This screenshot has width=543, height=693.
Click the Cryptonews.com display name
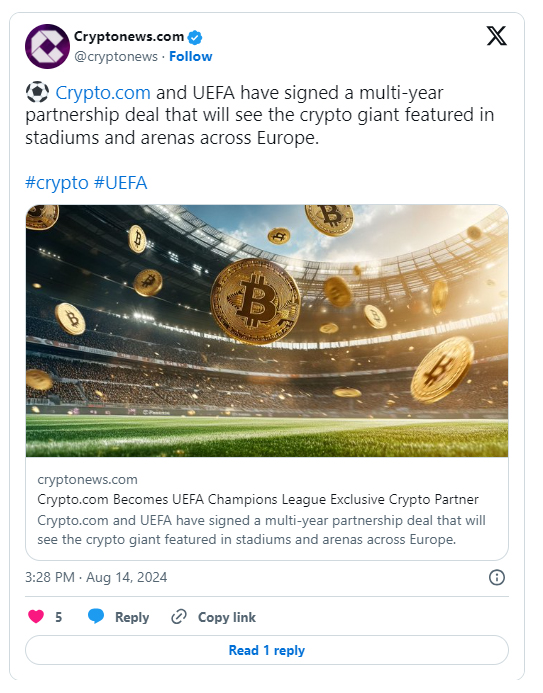pos(129,37)
